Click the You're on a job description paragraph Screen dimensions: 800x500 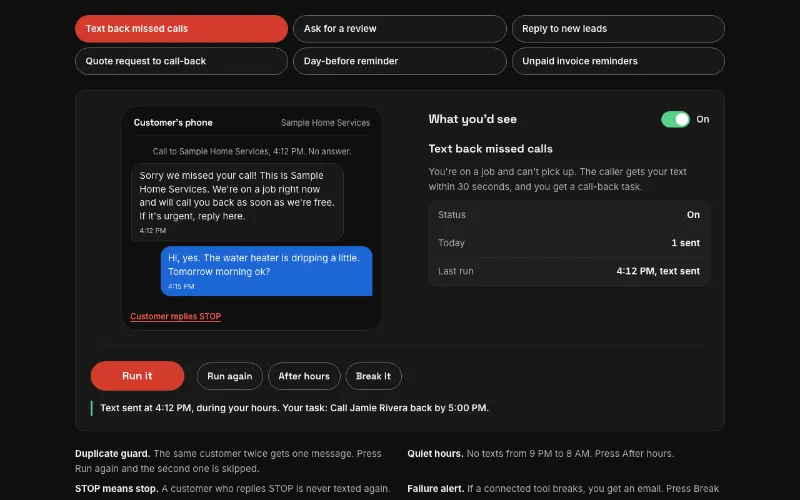(x=557, y=179)
